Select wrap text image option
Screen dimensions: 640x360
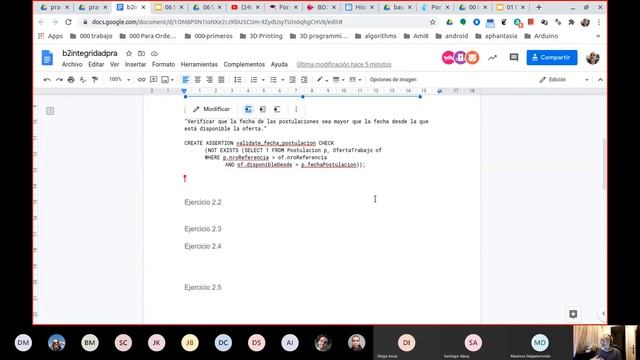point(262,109)
